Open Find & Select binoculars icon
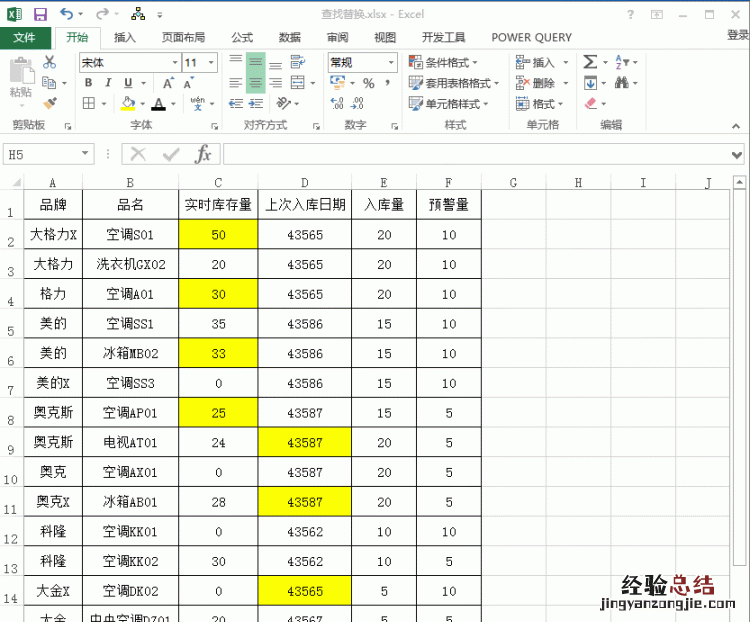This screenshot has height=622, width=750. 622,83
